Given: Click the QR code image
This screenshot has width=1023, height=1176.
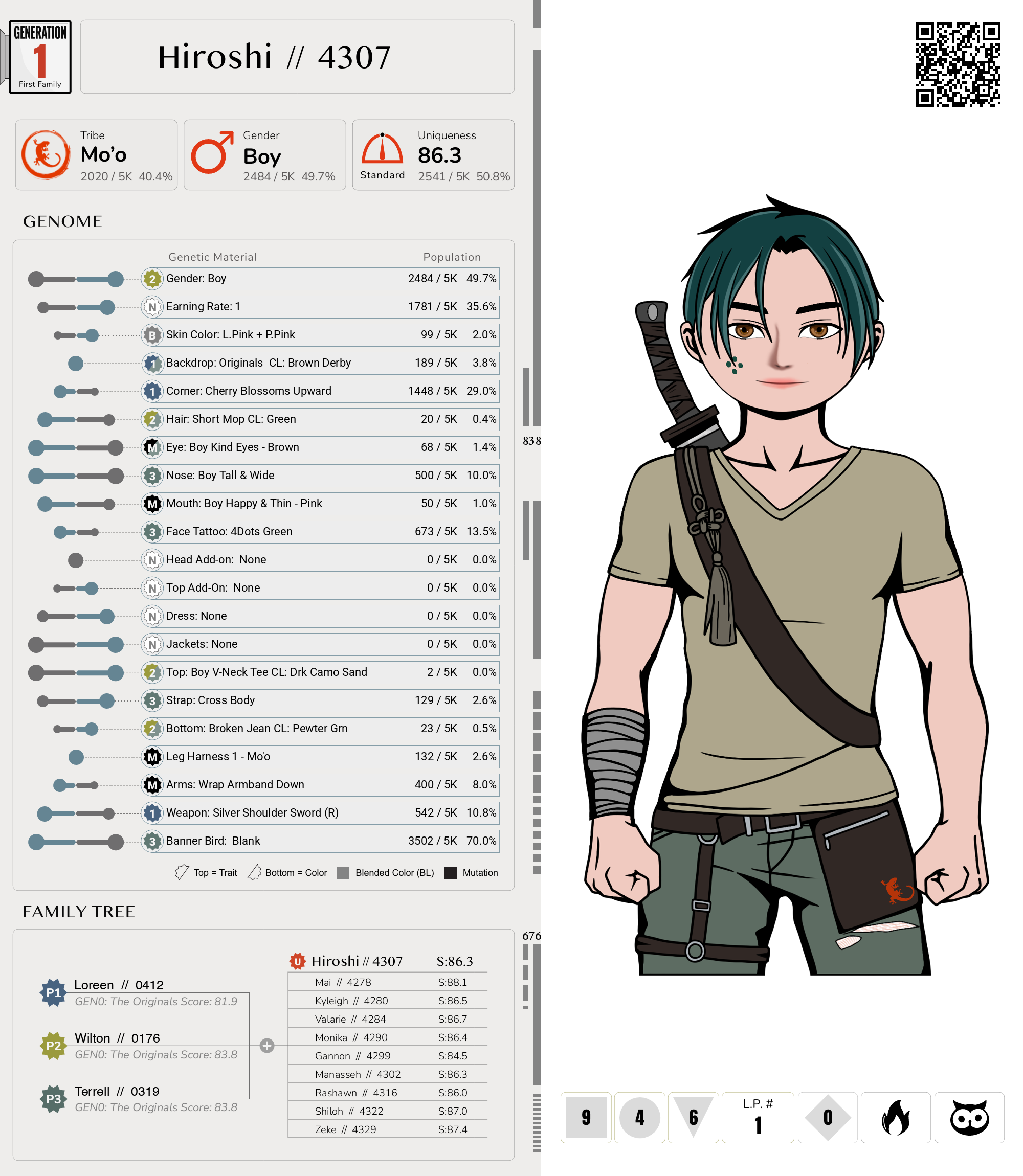Looking at the screenshot, I should tap(958, 64).
